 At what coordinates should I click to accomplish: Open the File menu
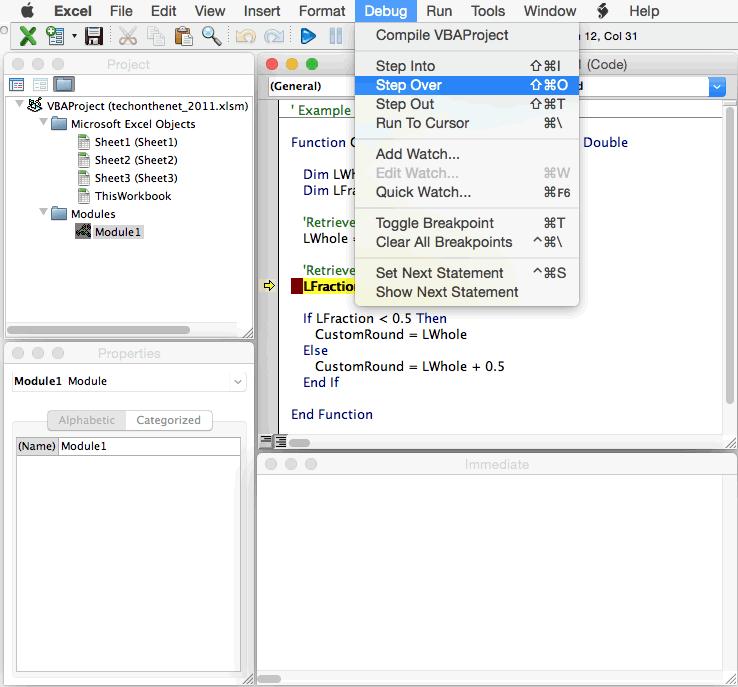point(121,11)
